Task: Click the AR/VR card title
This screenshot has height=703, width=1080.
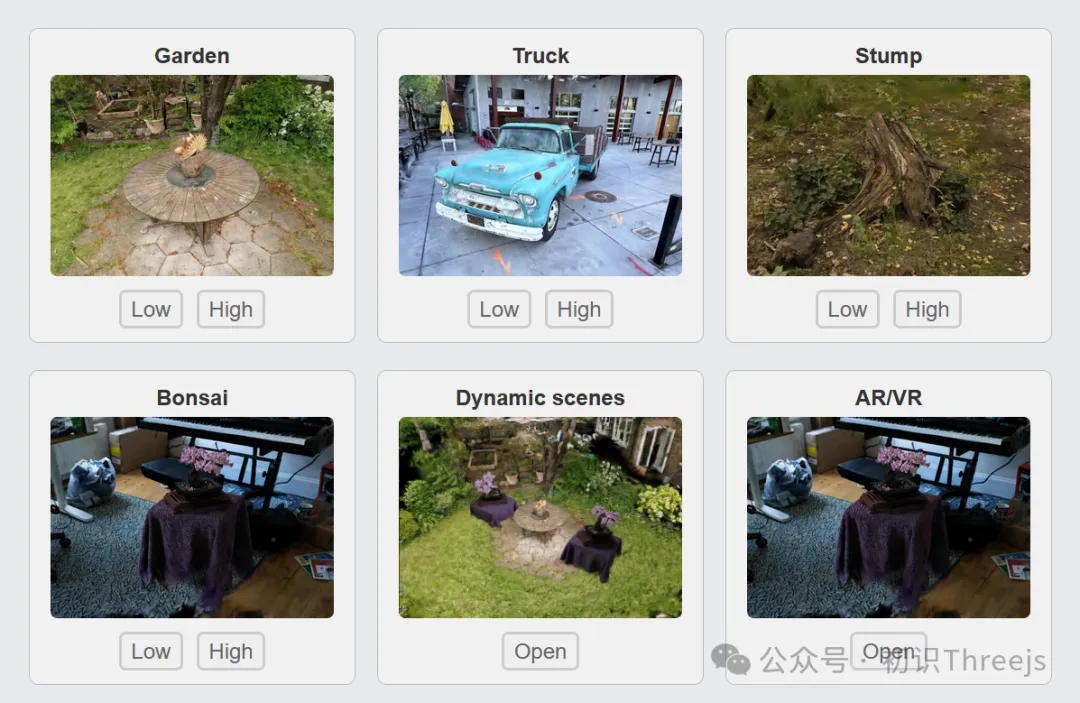Action: [x=889, y=398]
